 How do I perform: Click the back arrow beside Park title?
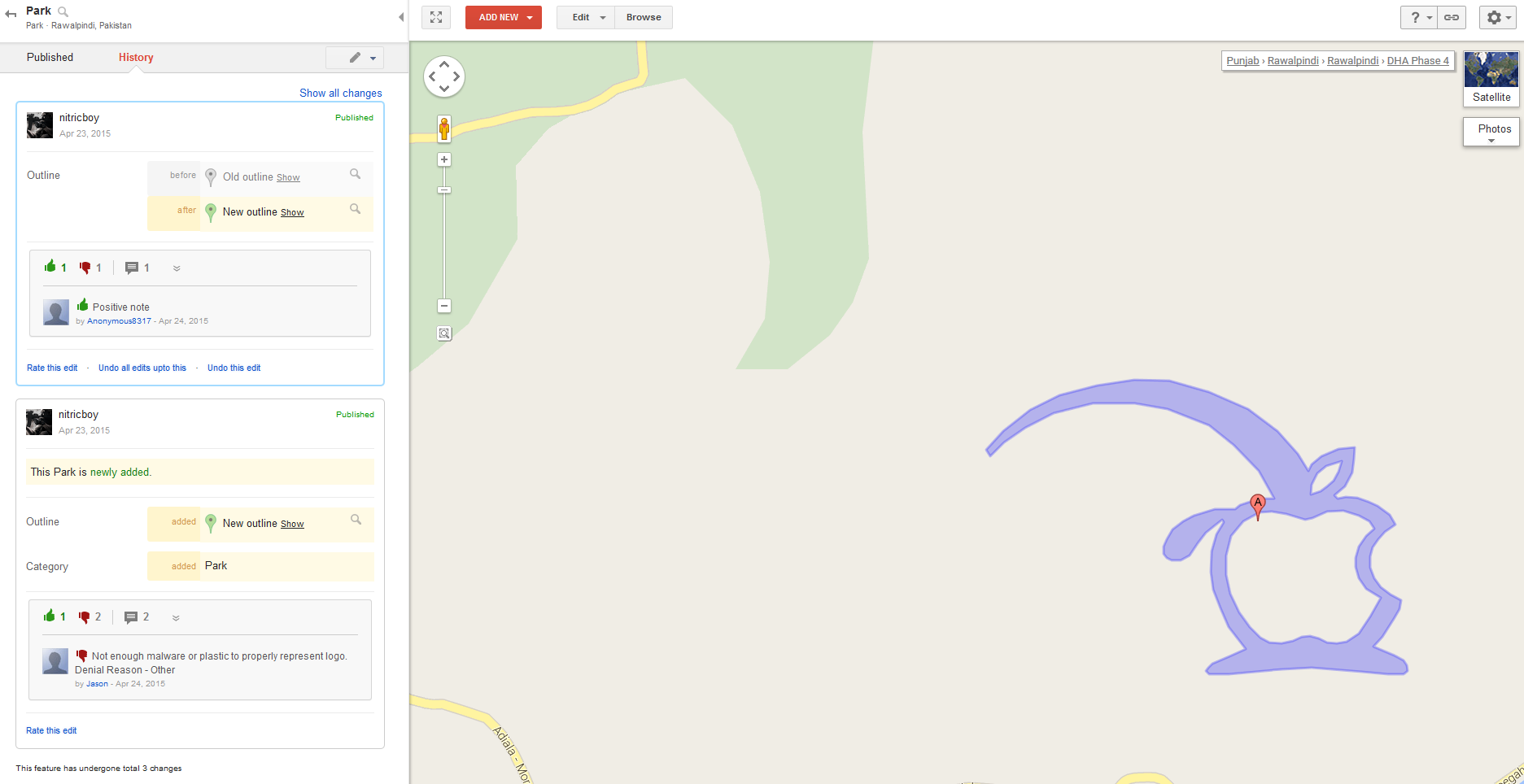[11, 14]
